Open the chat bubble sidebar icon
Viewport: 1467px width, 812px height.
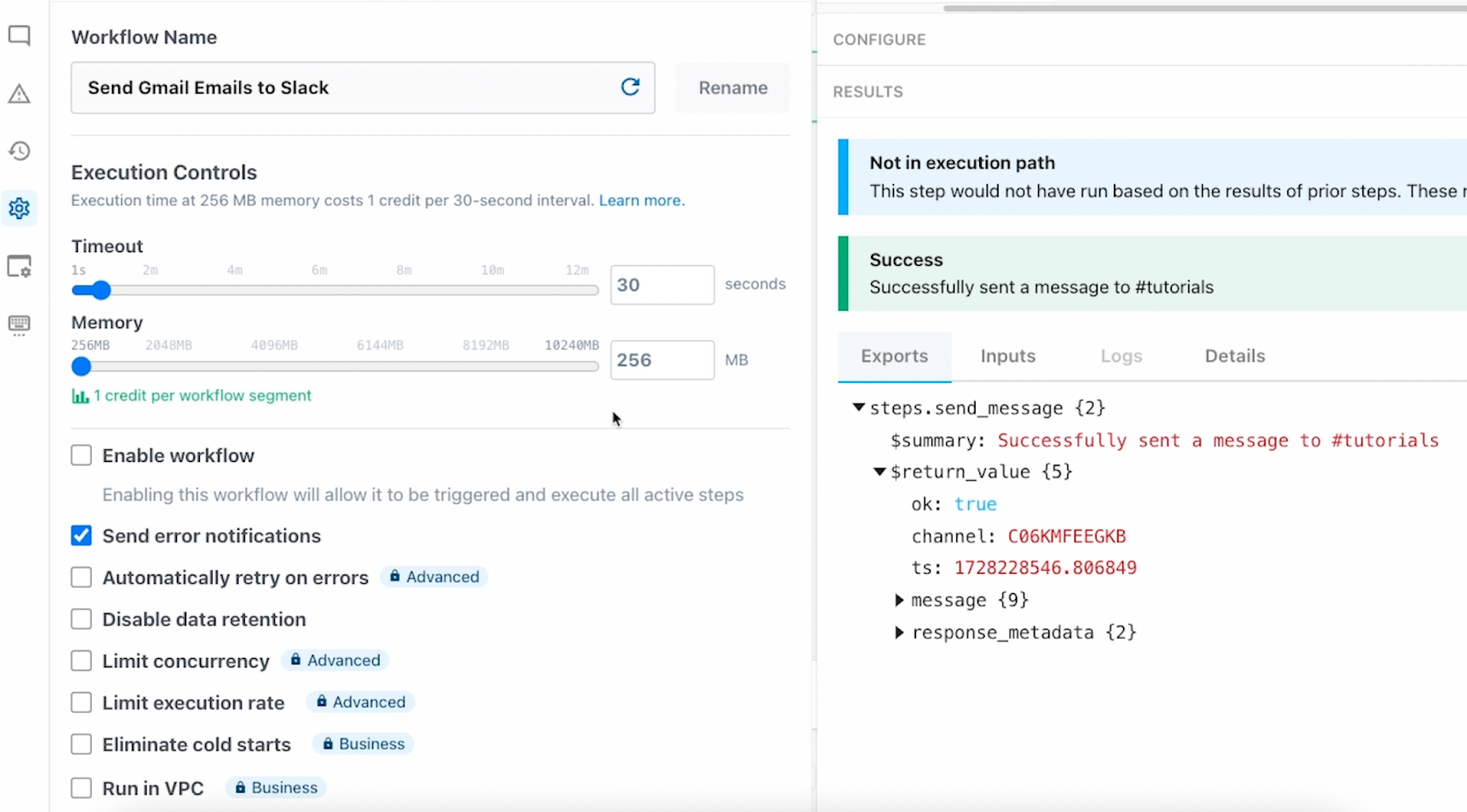click(x=19, y=36)
